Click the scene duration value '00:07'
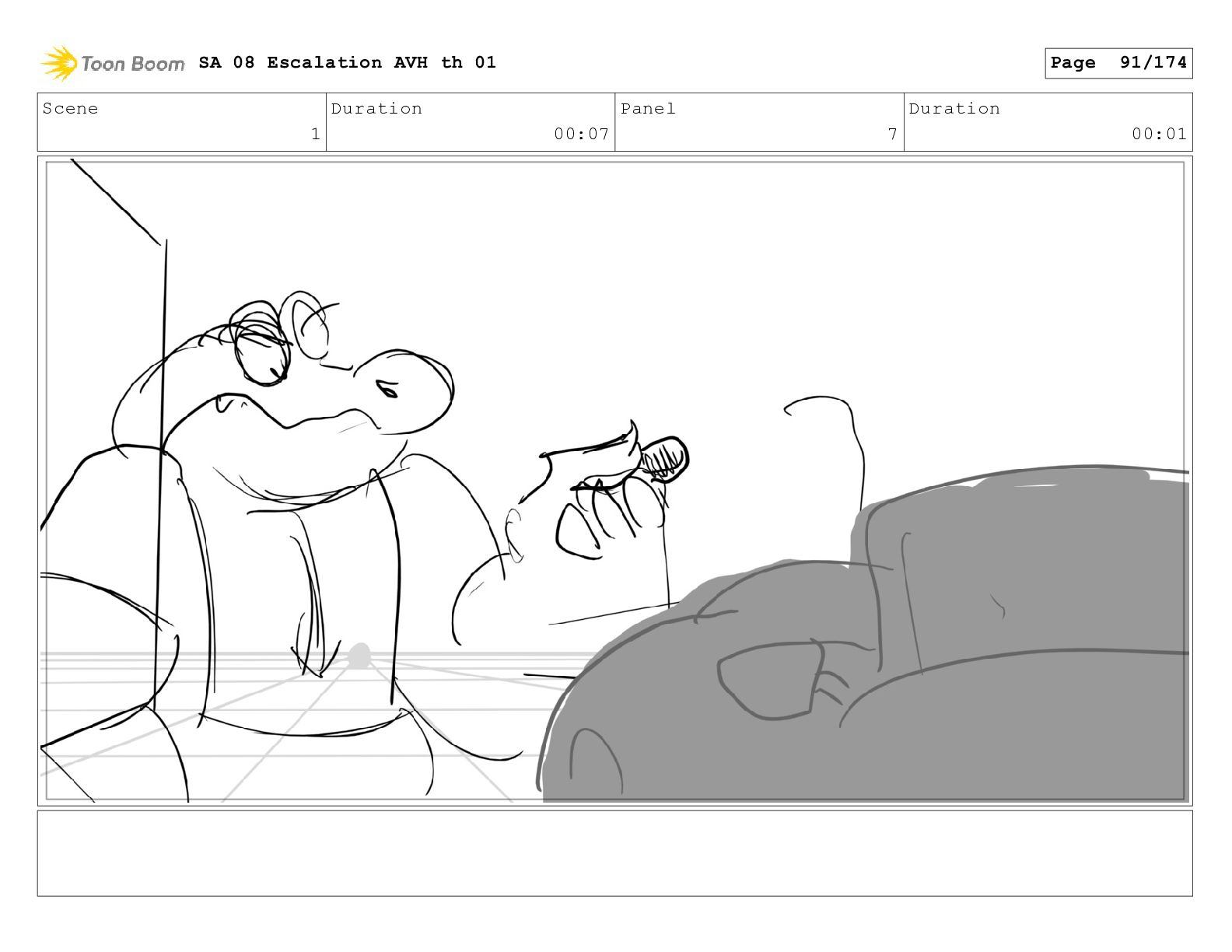The width and height of the screenshot is (1232, 952). coord(581,134)
